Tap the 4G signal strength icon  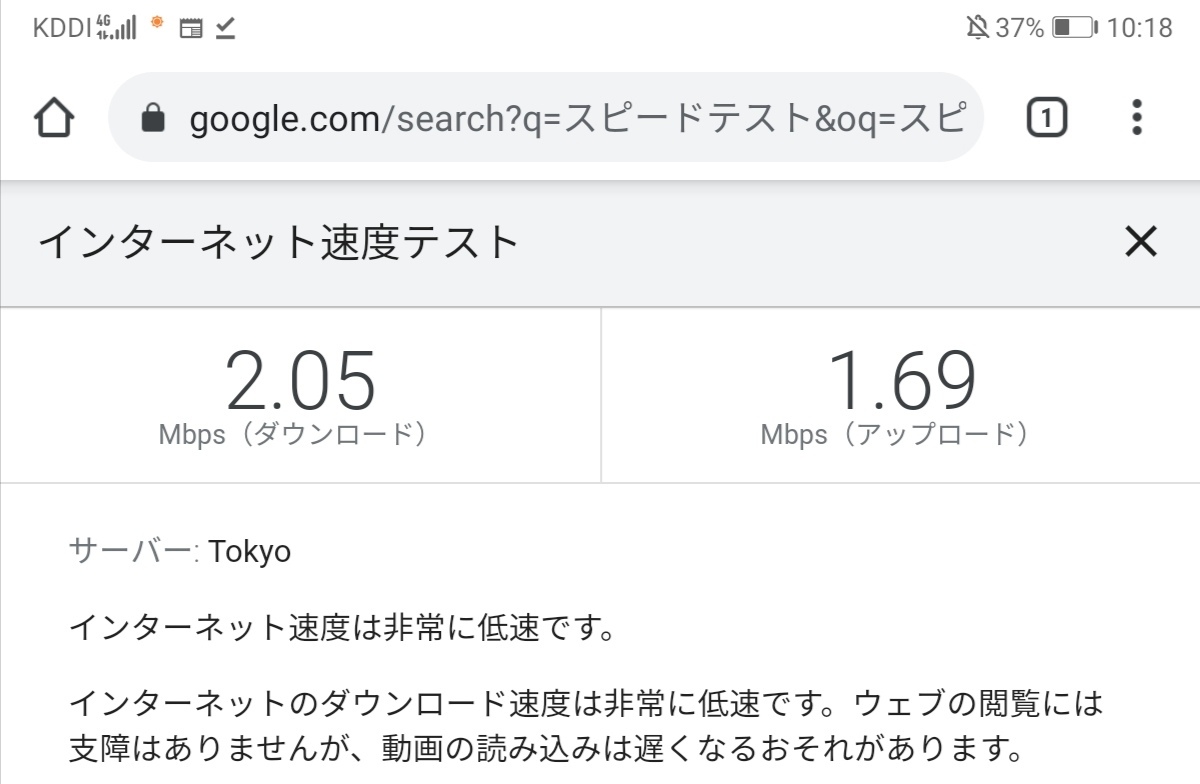click(116, 27)
